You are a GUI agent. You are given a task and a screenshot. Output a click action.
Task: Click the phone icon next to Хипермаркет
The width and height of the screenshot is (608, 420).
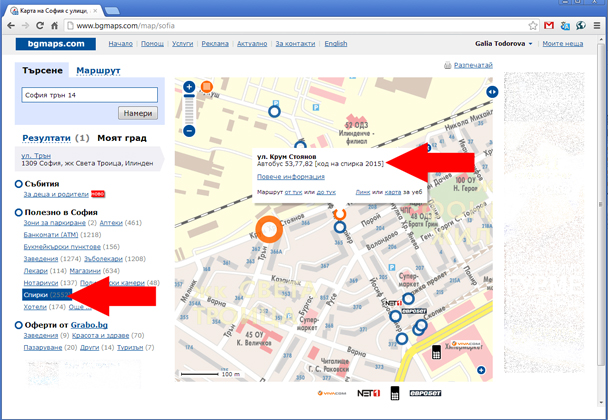coord(437,352)
